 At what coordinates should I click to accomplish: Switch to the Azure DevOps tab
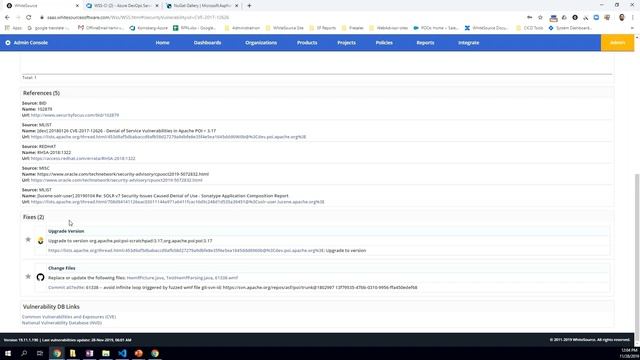point(121,6)
